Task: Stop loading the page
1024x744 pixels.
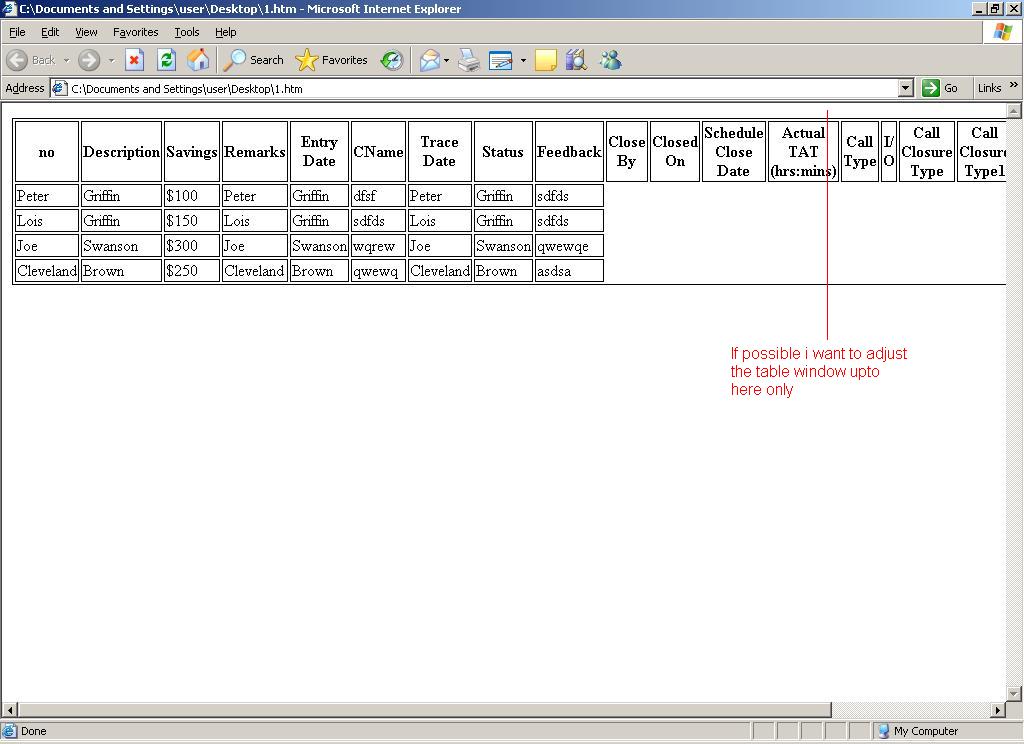Action: tap(135, 60)
